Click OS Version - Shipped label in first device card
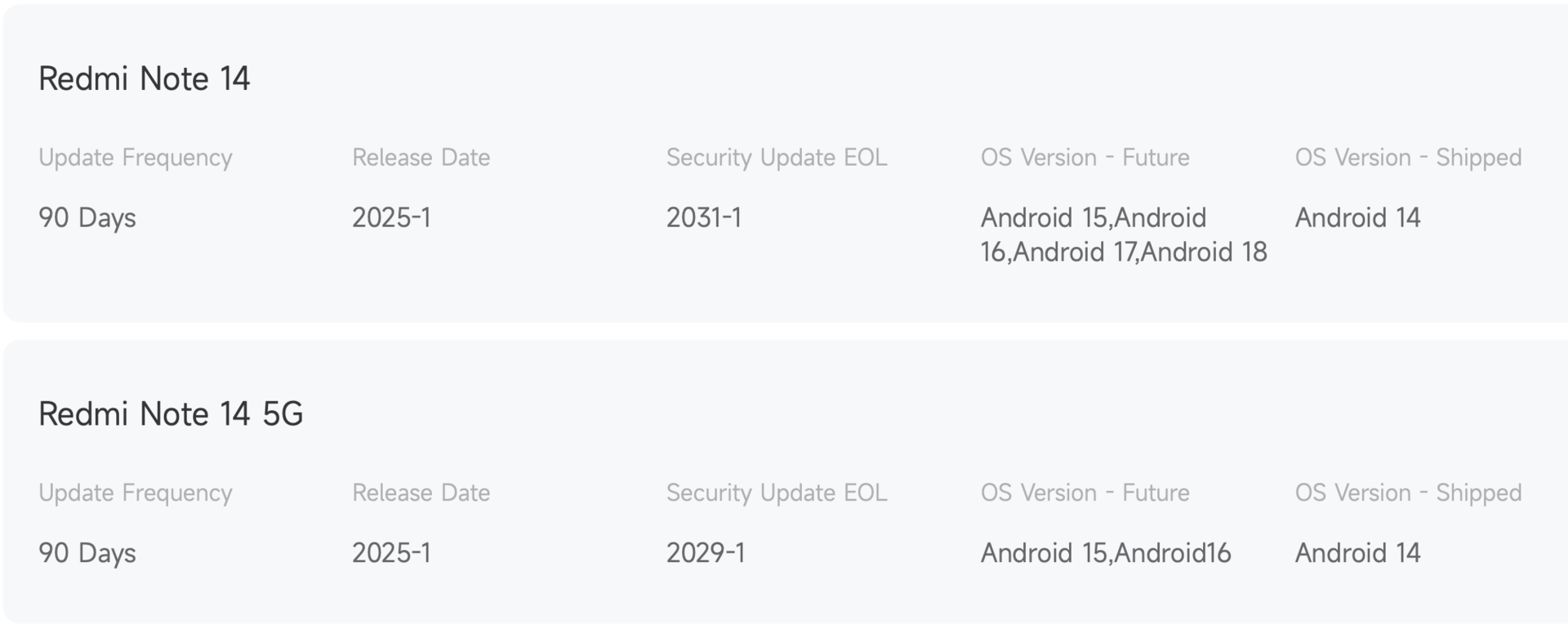The height and width of the screenshot is (625, 1568). click(x=1408, y=158)
